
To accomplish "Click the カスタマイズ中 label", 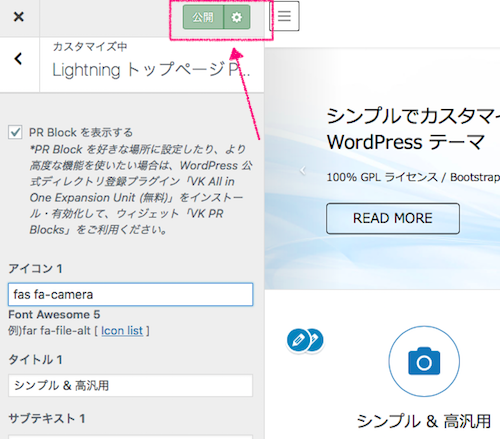I will tap(90, 46).
